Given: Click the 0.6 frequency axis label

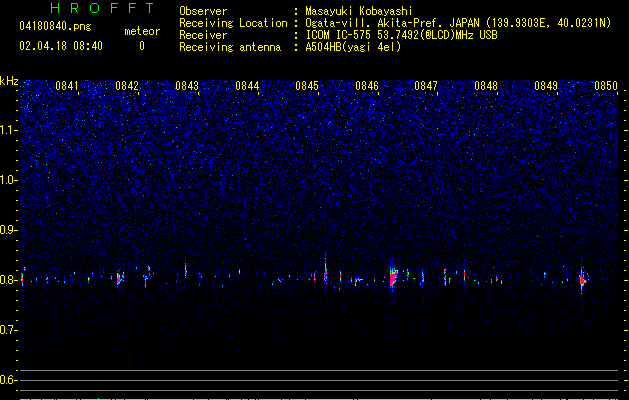Looking at the screenshot, I should [x=8, y=380].
